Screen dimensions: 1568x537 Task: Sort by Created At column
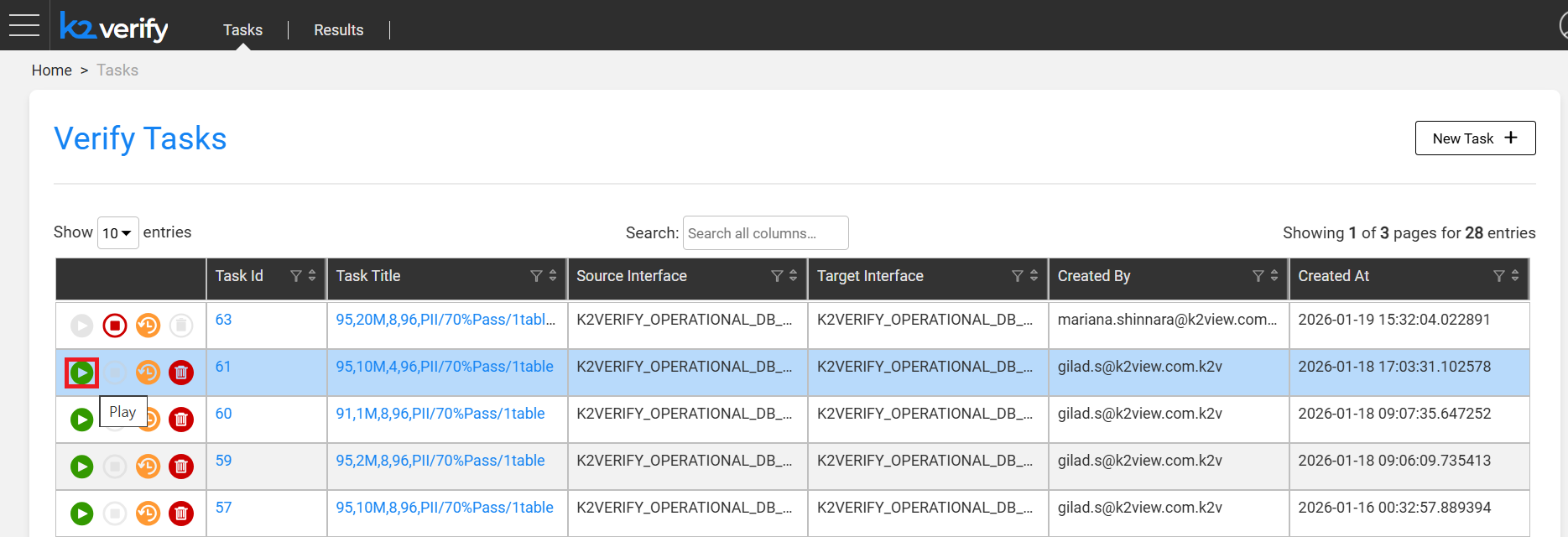pyautogui.click(x=1515, y=276)
